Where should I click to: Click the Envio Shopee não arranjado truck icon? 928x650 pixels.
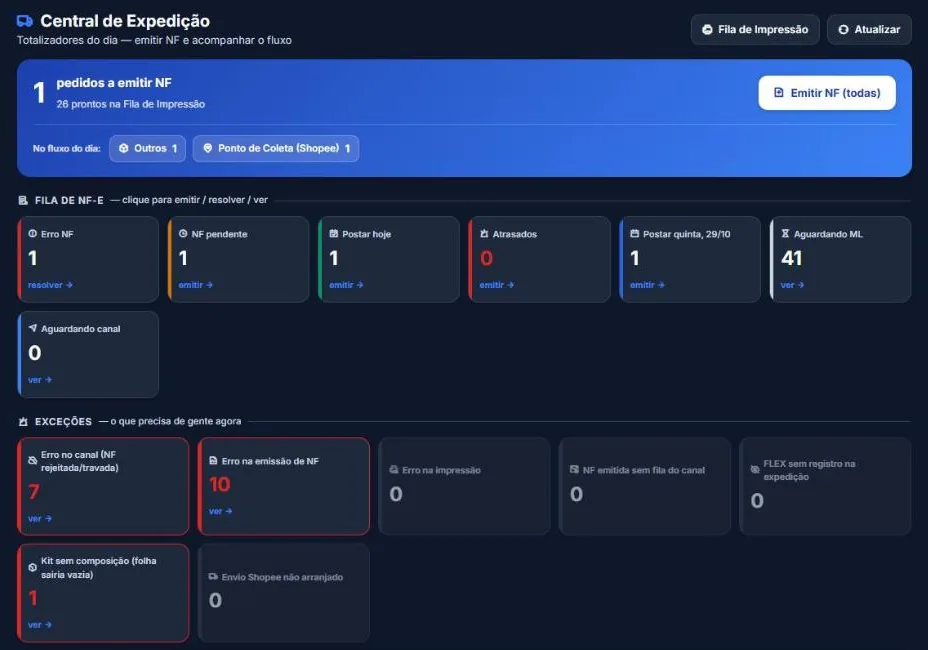(x=213, y=577)
